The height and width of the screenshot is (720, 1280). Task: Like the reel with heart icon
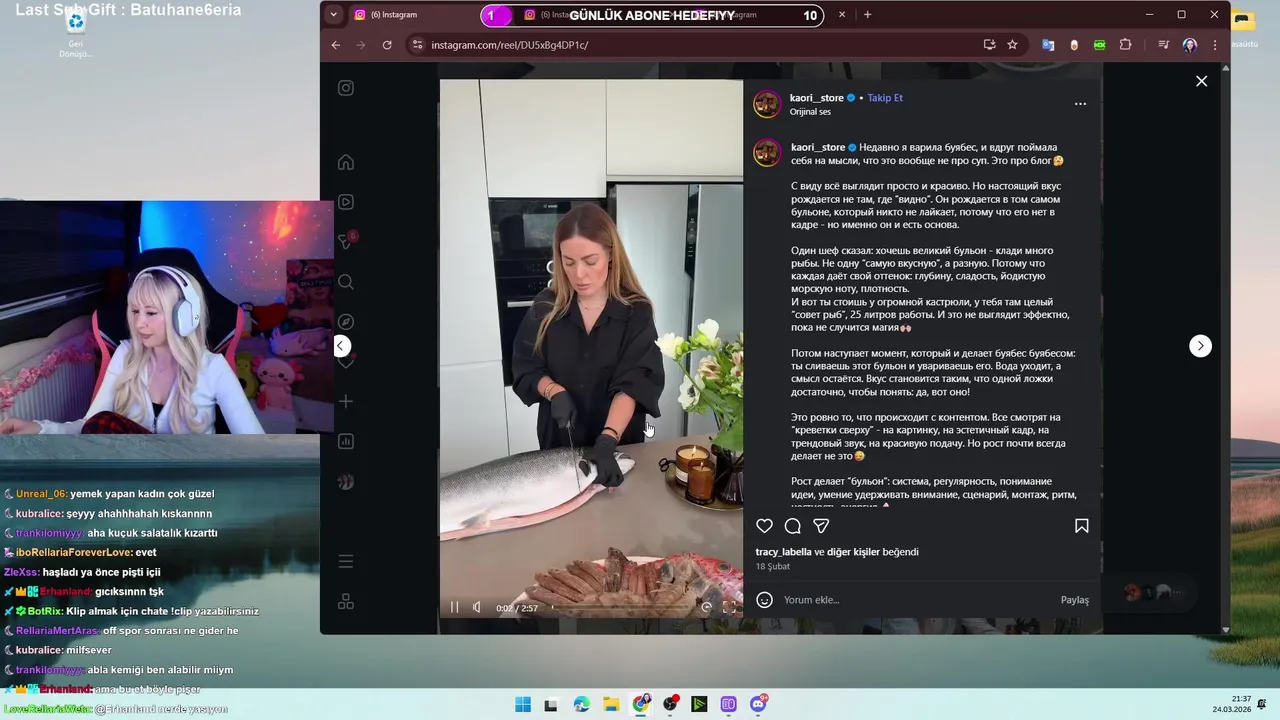tap(764, 526)
